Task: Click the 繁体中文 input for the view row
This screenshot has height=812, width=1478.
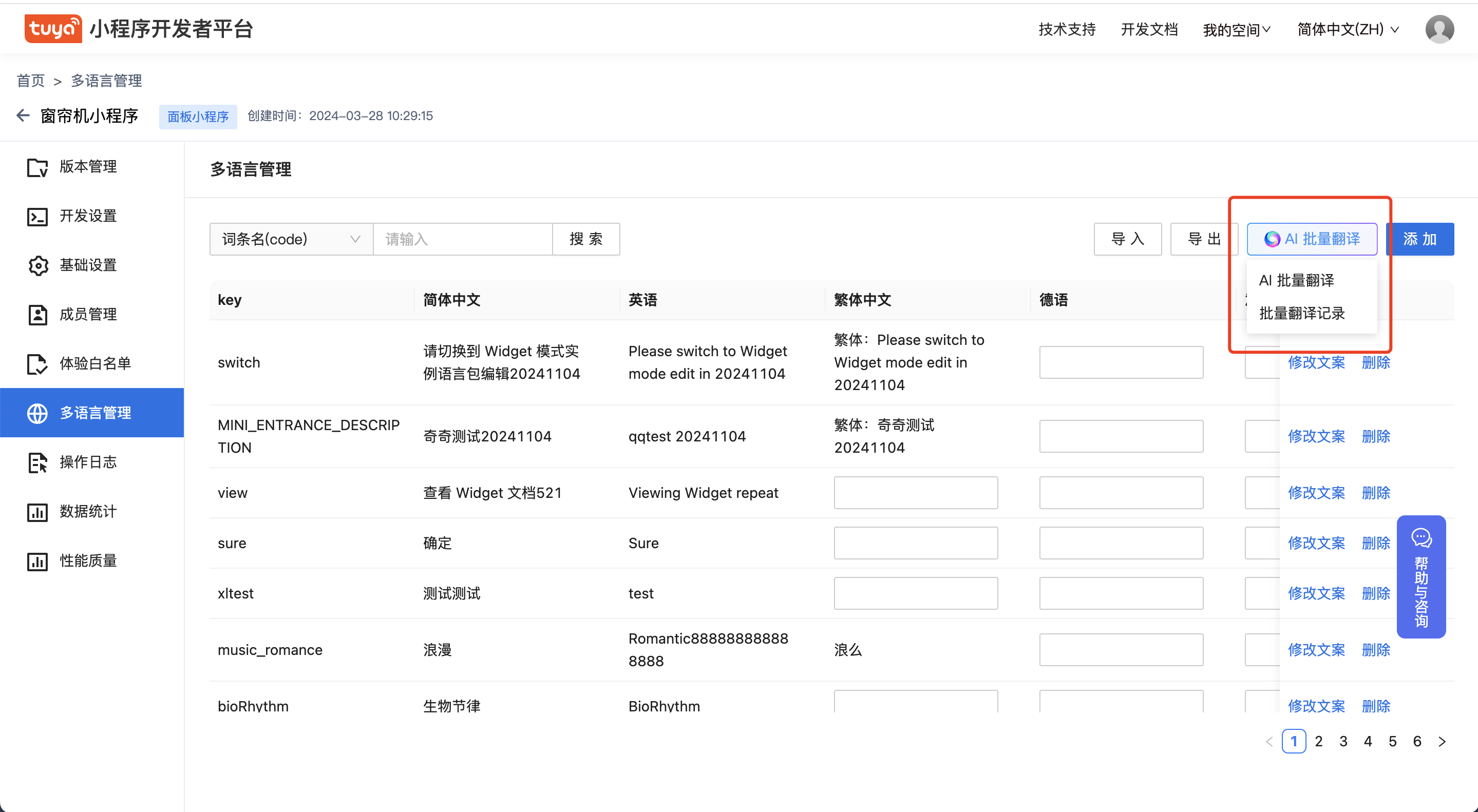Action: point(916,493)
